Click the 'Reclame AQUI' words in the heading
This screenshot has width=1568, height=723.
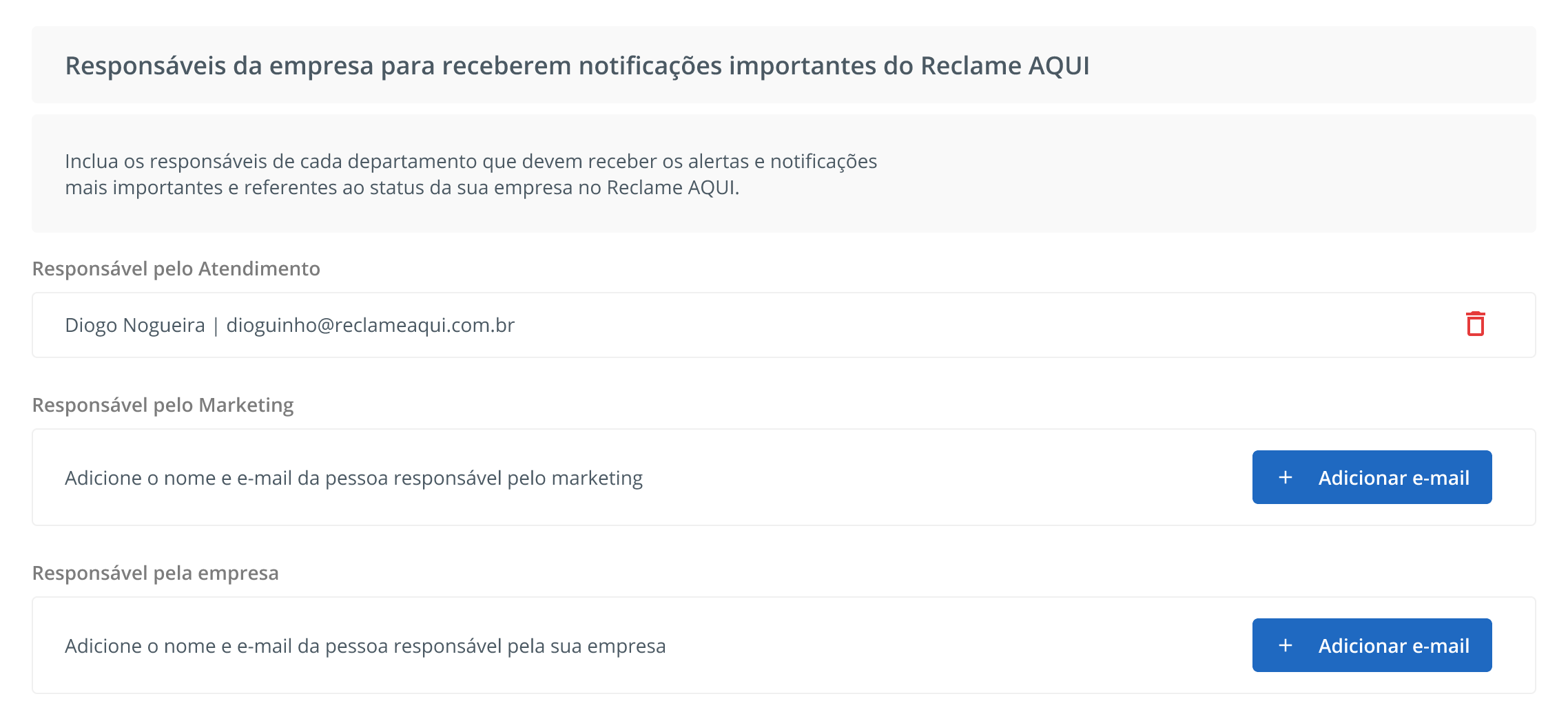coord(1005,66)
